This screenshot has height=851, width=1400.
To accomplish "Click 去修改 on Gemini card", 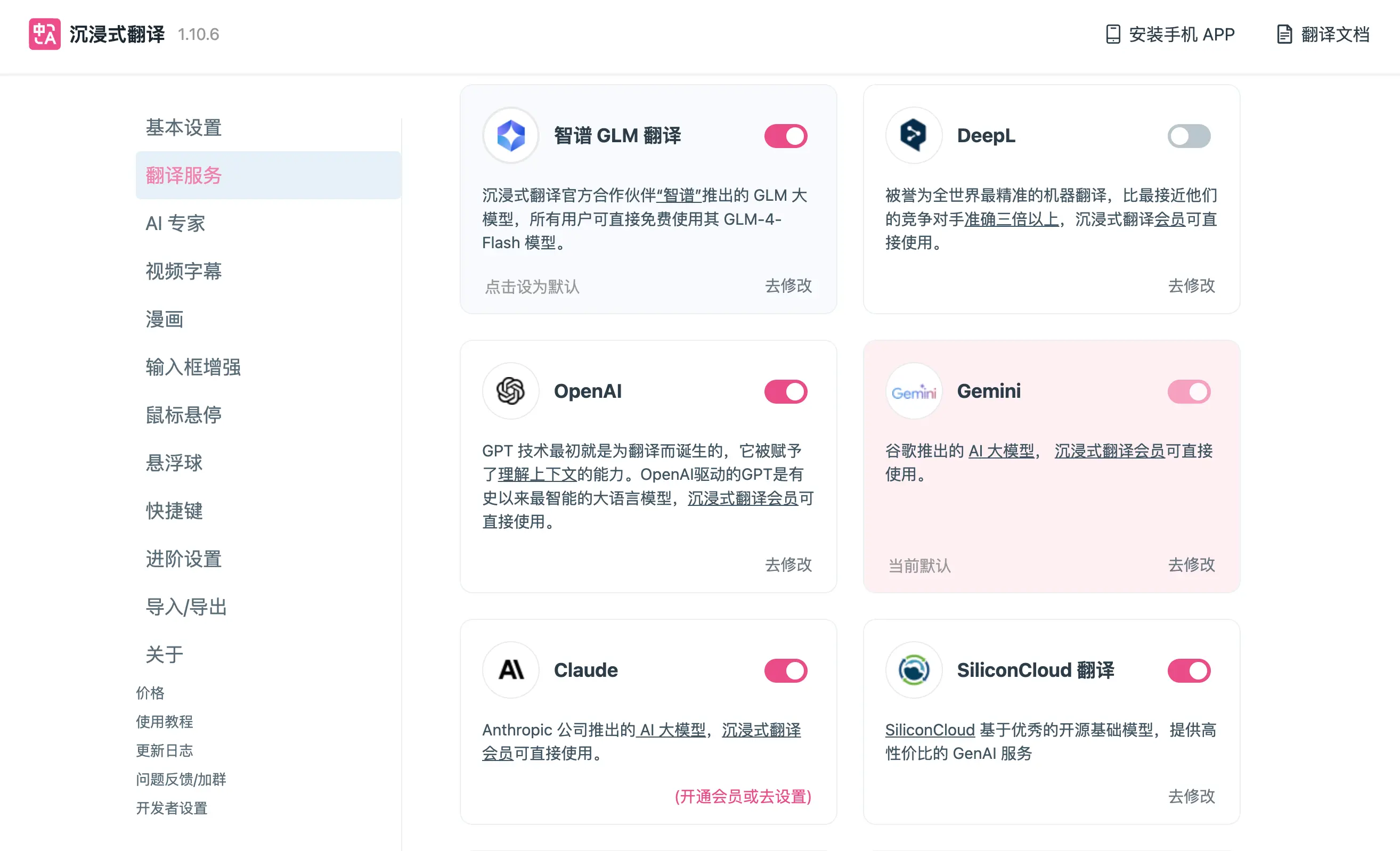I will (x=1192, y=564).
